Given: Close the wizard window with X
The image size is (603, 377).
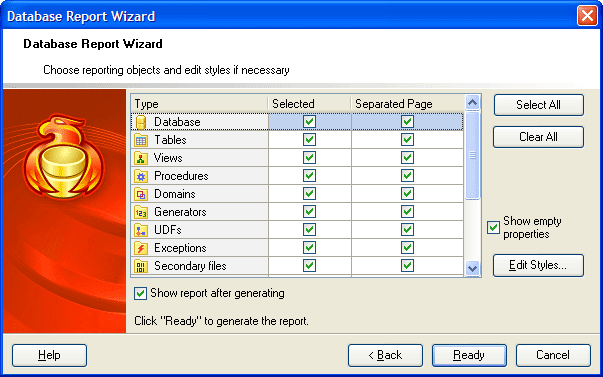Looking at the screenshot, I should (x=587, y=16).
